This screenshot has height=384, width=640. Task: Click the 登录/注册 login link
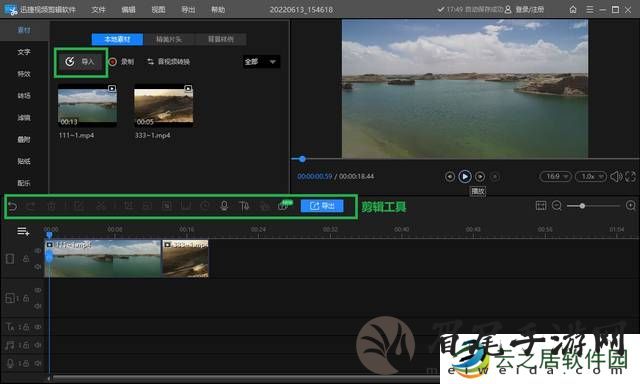pyautogui.click(x=525, y=9)
